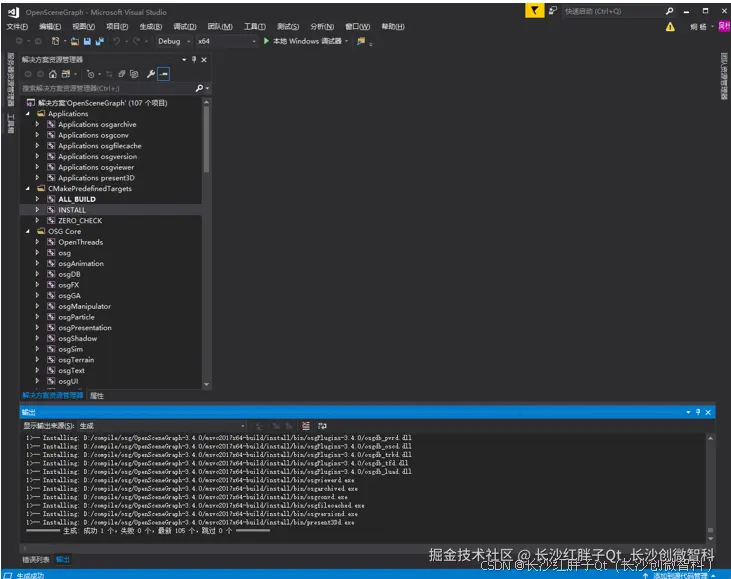Click Sync with Active Document icon
731x579 pixels.
click(x=109, y=74)
